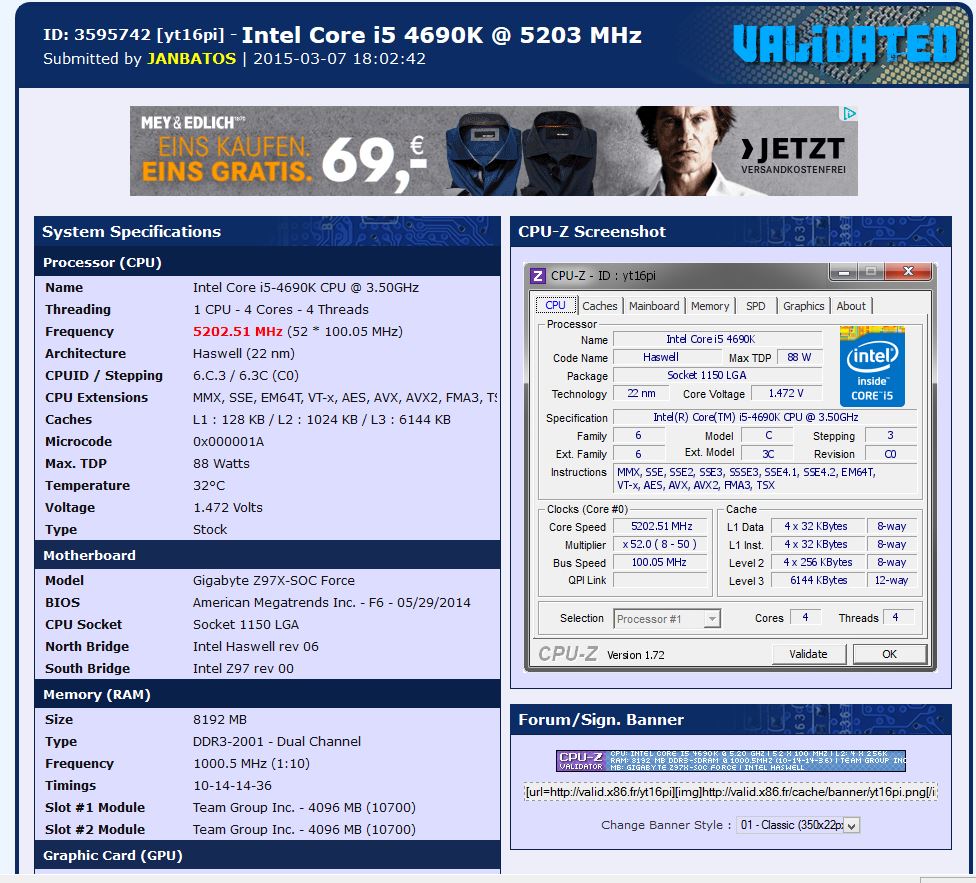Switch to the Caches tab in CPU-Z

[599, 306]
